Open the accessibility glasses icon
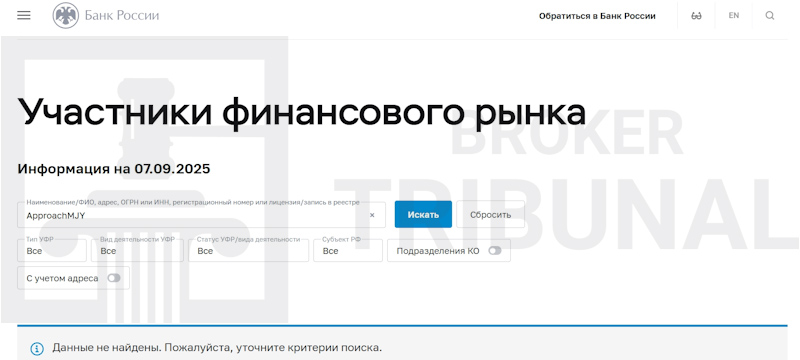The width and height of the screenshot is (800, 360). (696, 16)
